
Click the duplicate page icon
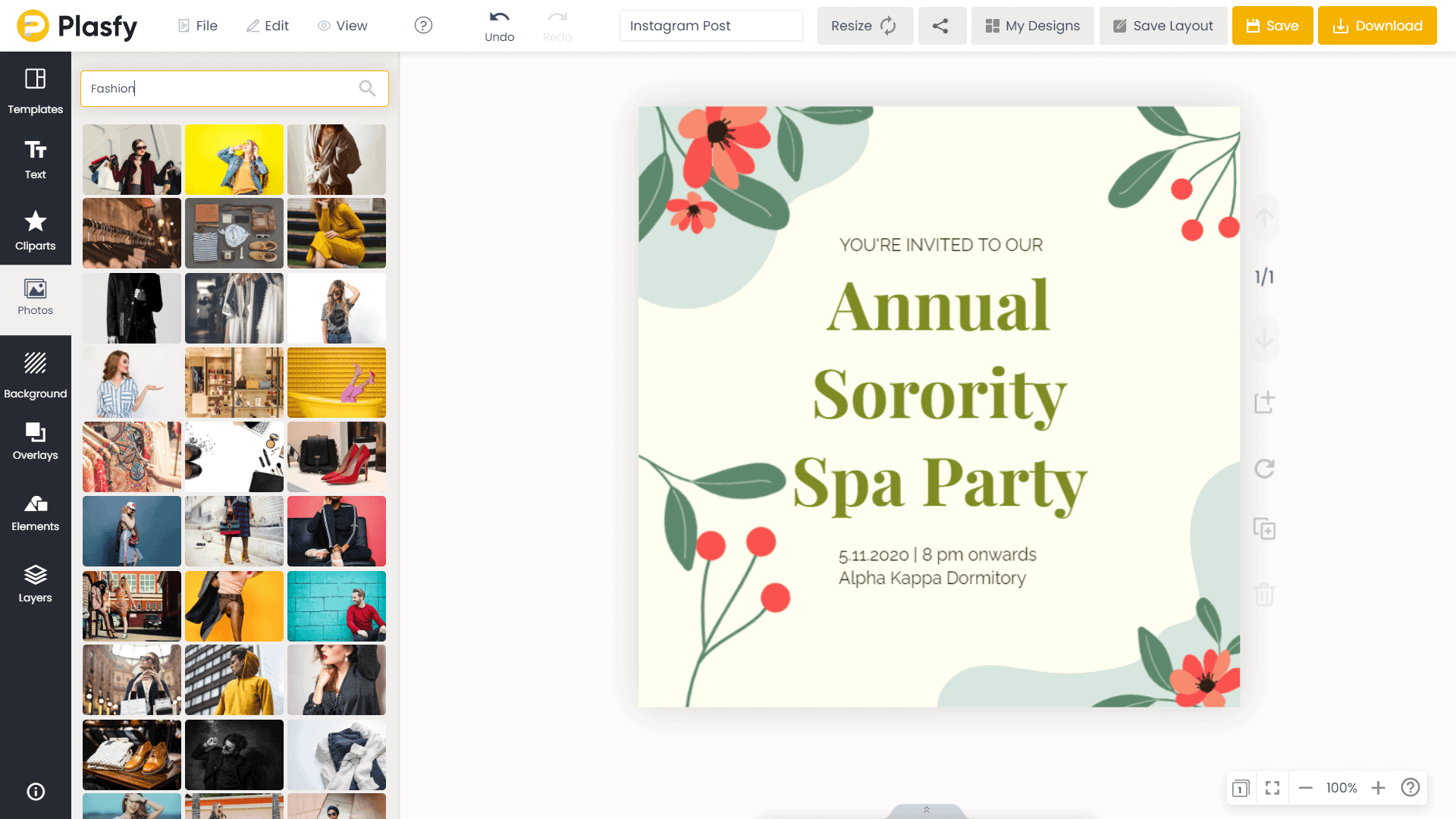tap(1264, 529)
